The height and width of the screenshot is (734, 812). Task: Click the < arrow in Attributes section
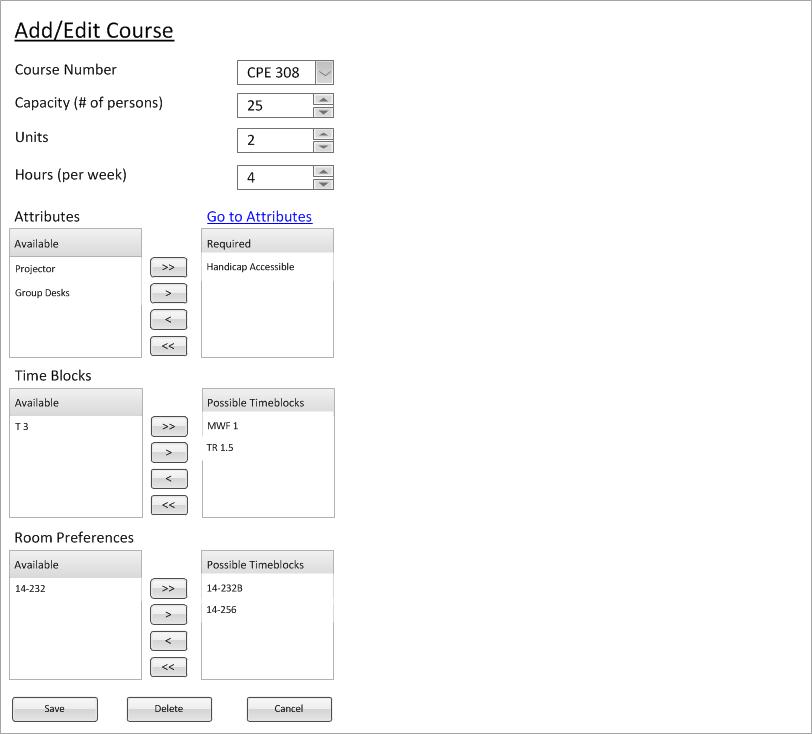168,320
